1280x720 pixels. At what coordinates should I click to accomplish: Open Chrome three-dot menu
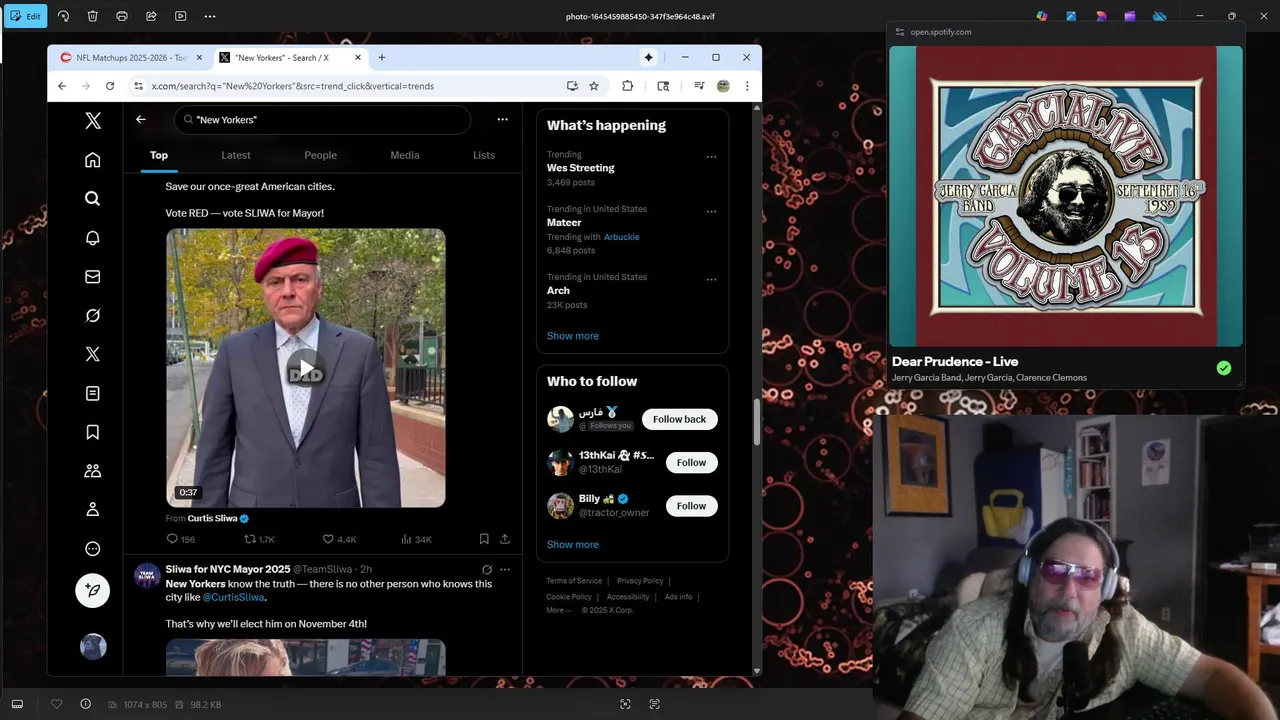747,86
